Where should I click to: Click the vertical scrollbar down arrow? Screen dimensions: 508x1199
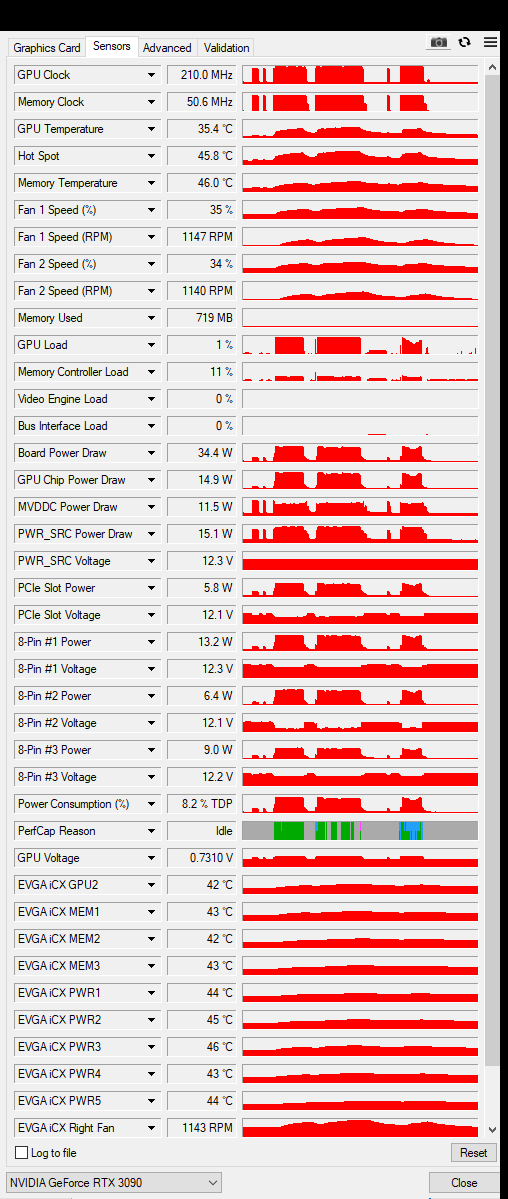[x=492, y=1129]
